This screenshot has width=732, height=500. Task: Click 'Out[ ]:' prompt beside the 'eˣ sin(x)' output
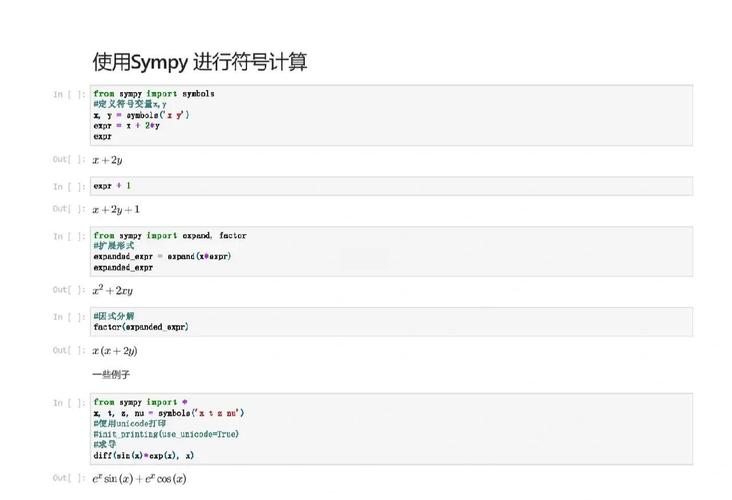point(69,478)
